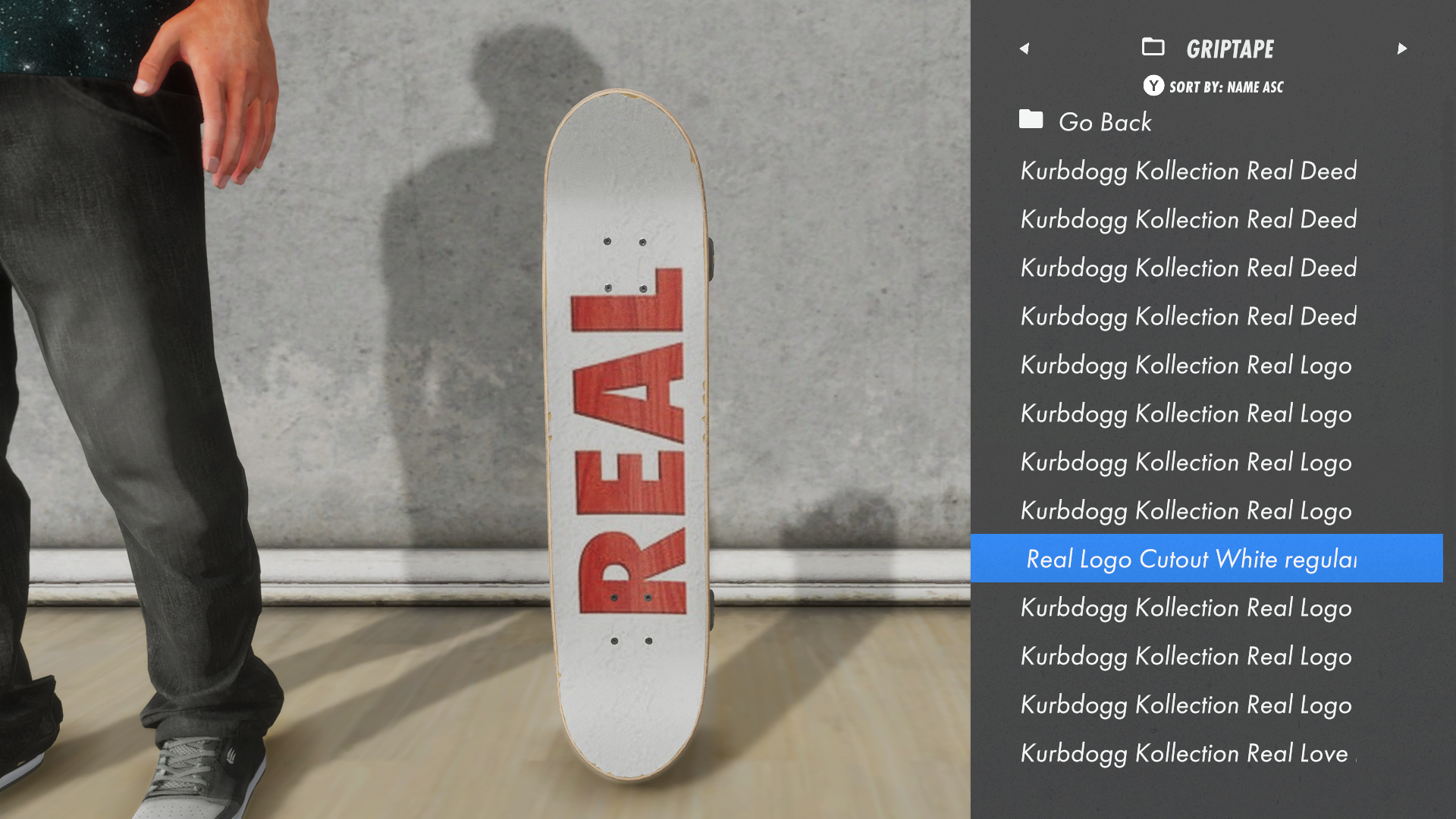The image size is (1456, 819).
Task: Click the right arrow beside the GRIPTAPE heading
Action: 1402,49
